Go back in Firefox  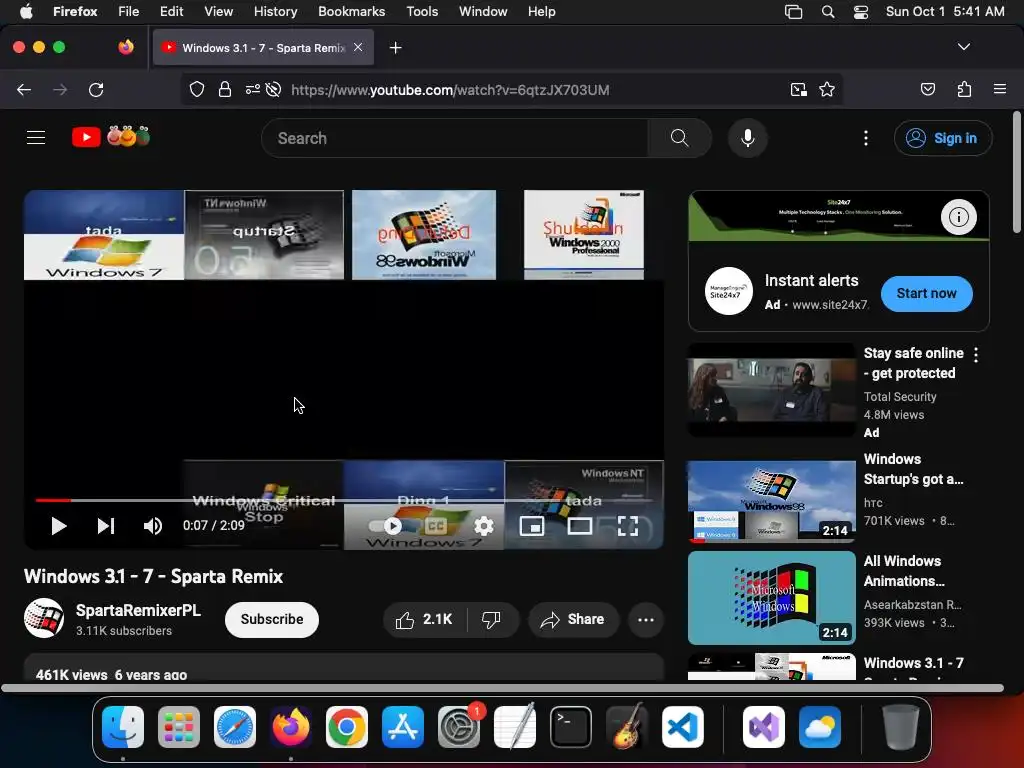click(24, 89)
